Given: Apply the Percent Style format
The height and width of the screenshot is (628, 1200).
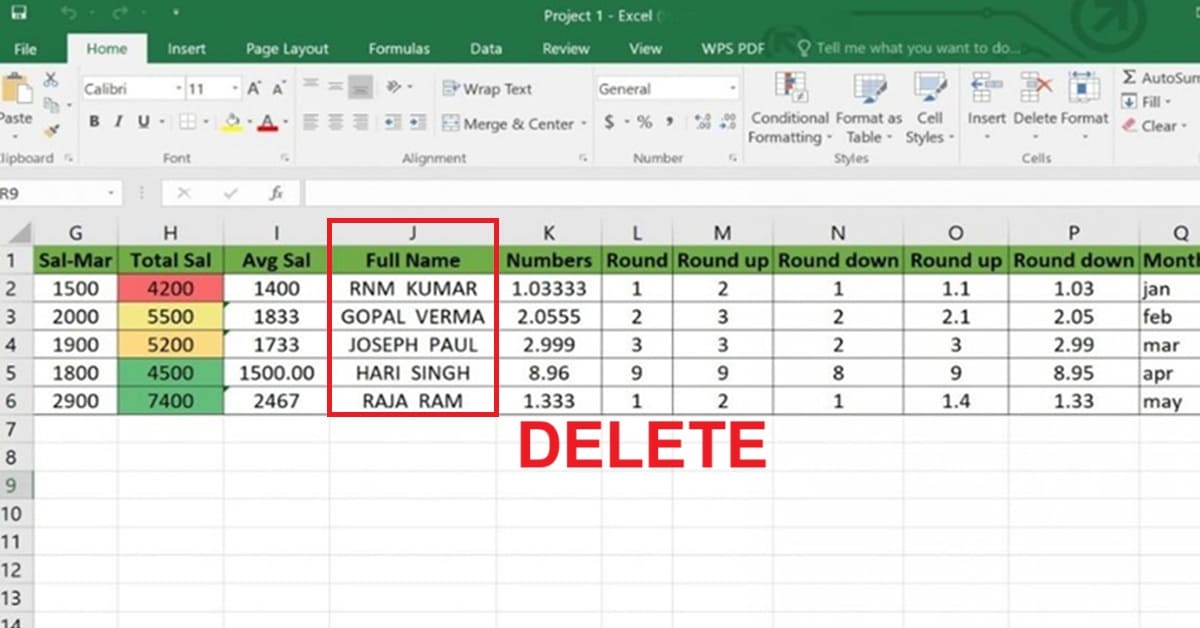Looking at the screenshot, I should 645,121.
